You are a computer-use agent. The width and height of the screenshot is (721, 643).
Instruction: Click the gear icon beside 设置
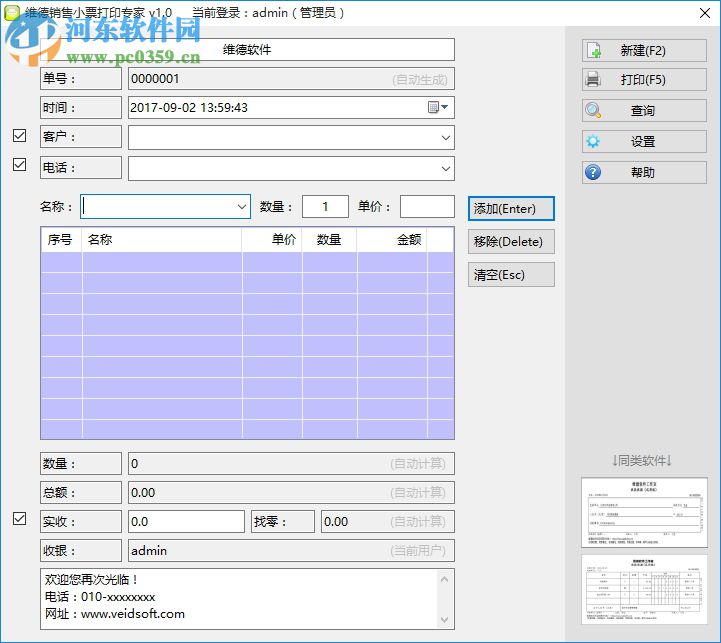593,141
